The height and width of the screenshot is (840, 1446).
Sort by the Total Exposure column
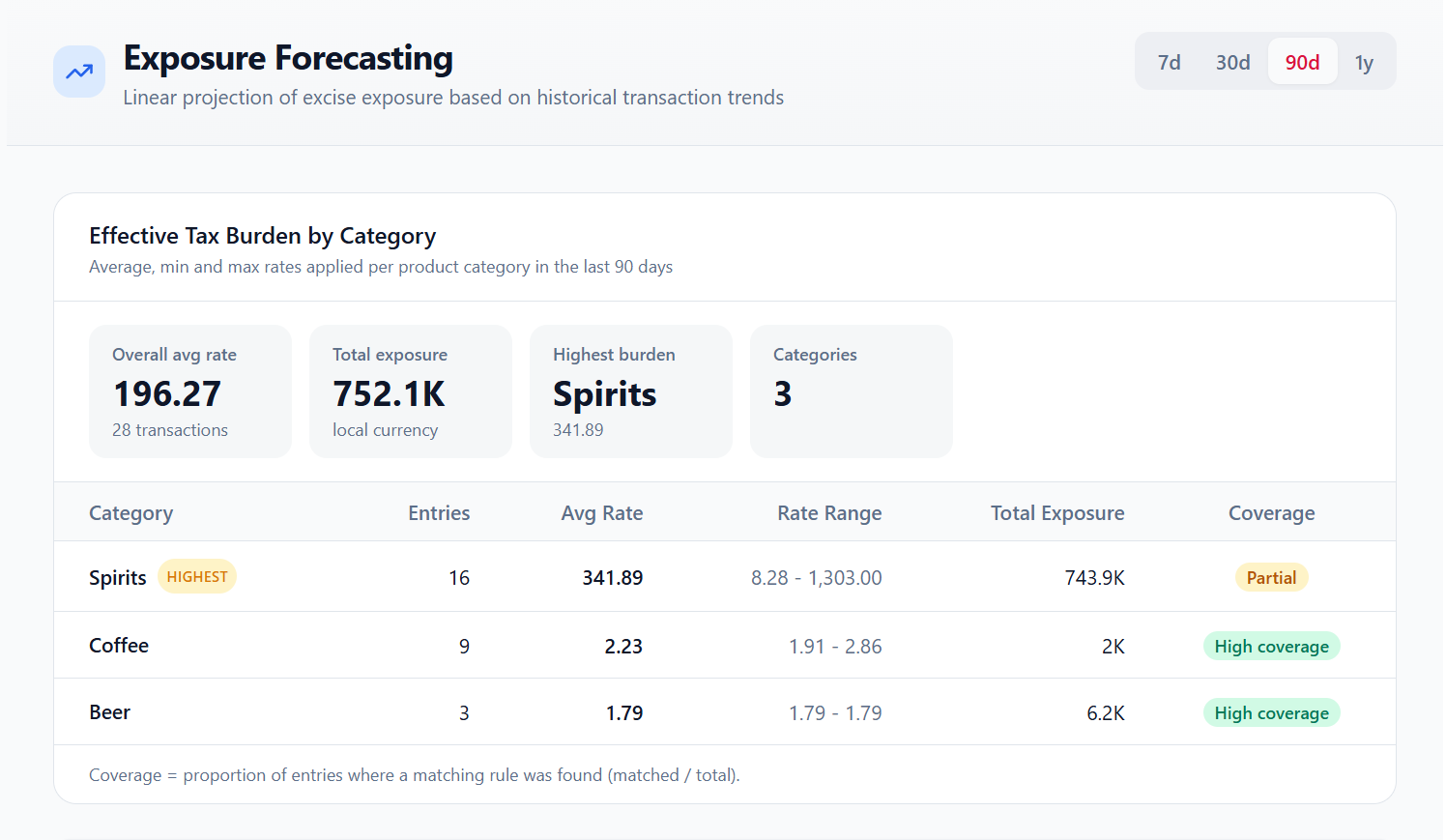point(1057,513)
